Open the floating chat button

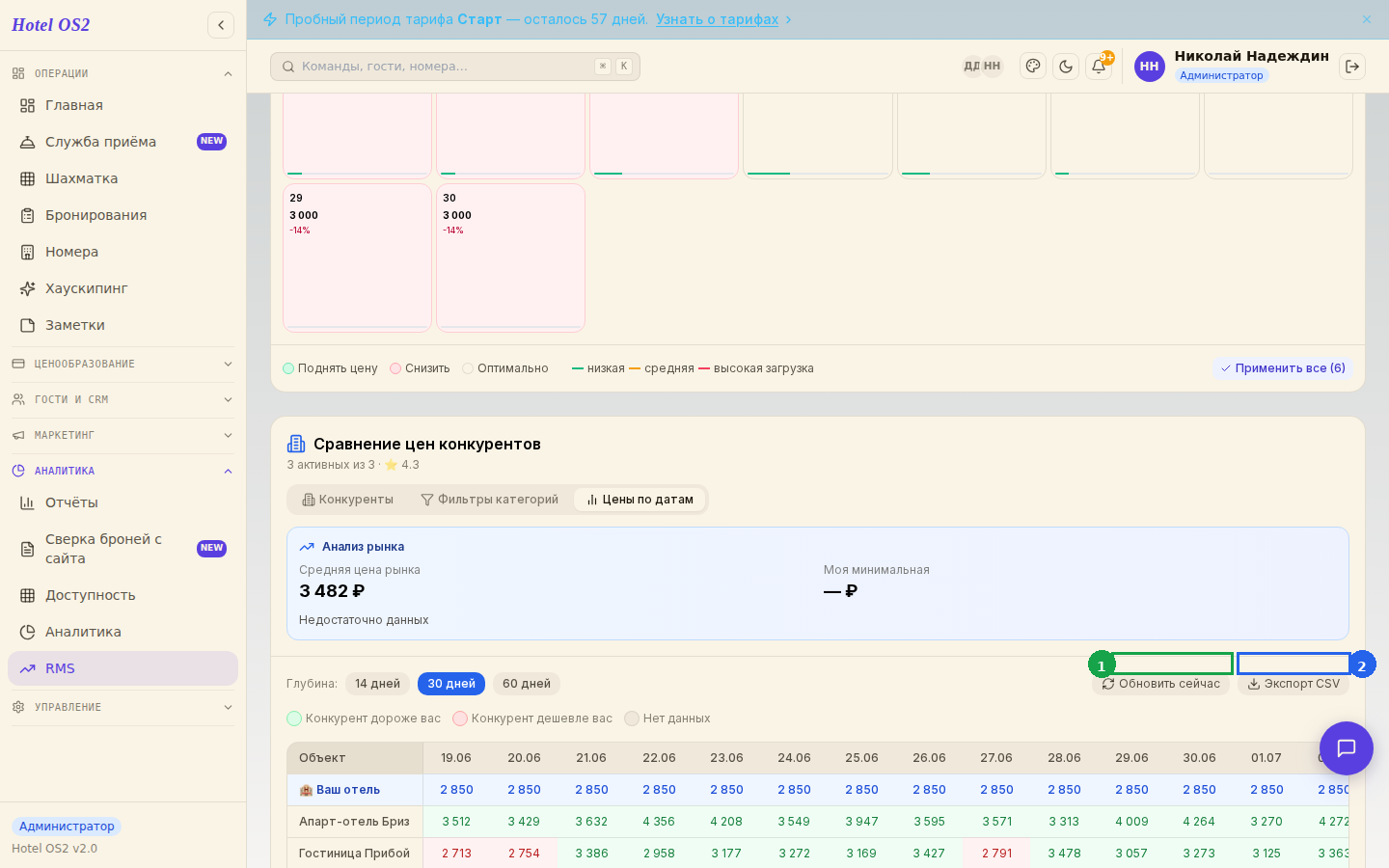tap(1347, 748)
